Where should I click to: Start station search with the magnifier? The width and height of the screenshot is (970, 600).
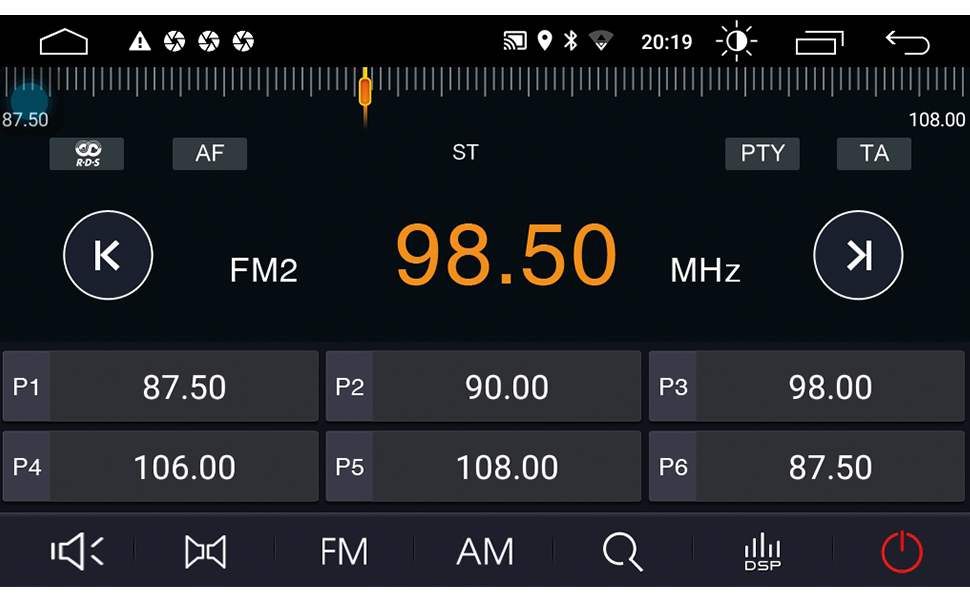(622, 552)
